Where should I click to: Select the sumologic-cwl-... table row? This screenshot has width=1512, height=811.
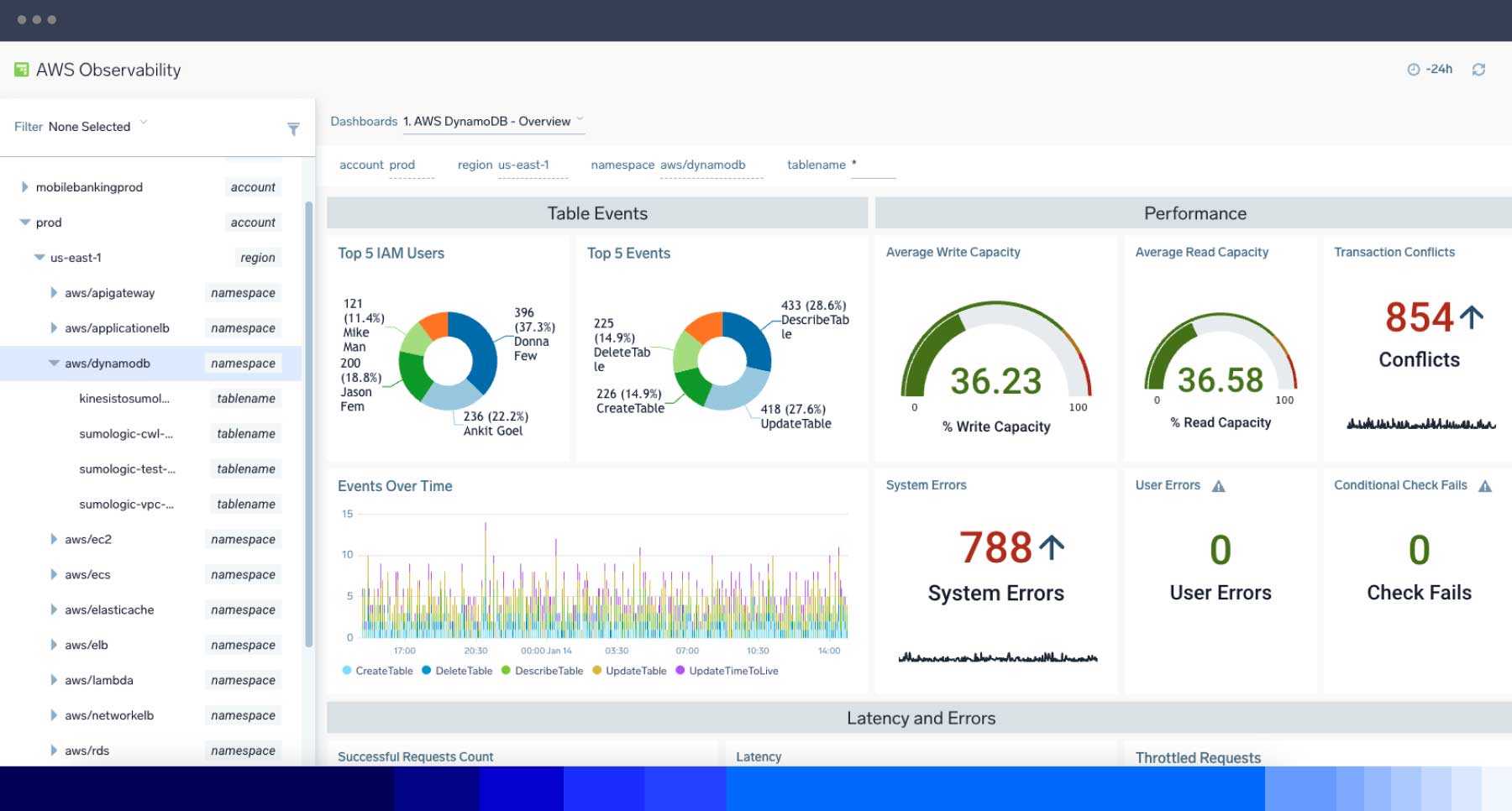coord(151,434)
